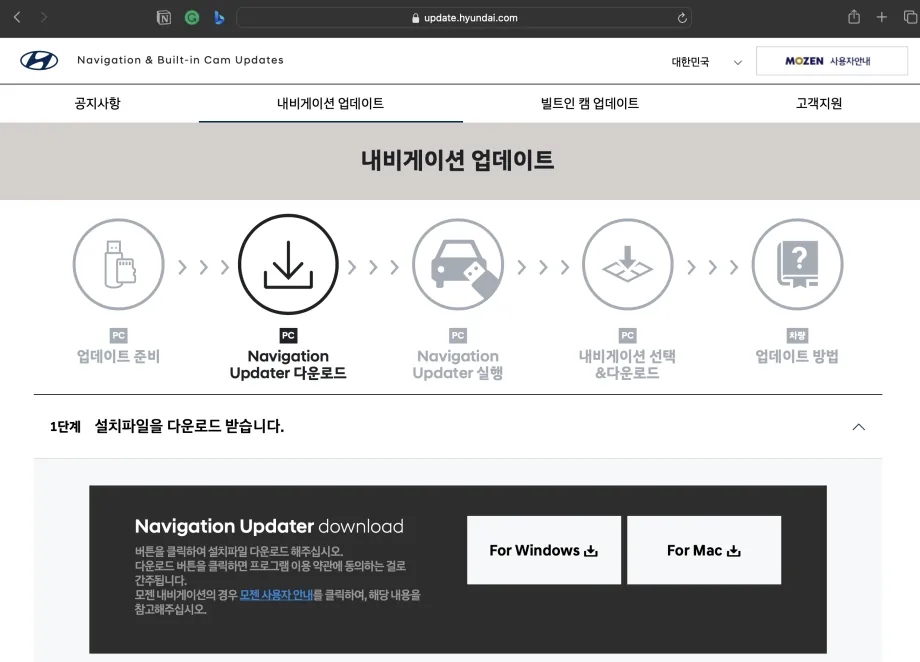Screen dimensions: 920x662
Task: Click the MOZEN 사용자안내 button
Action: pyautogui.click(x=833, y=60)
